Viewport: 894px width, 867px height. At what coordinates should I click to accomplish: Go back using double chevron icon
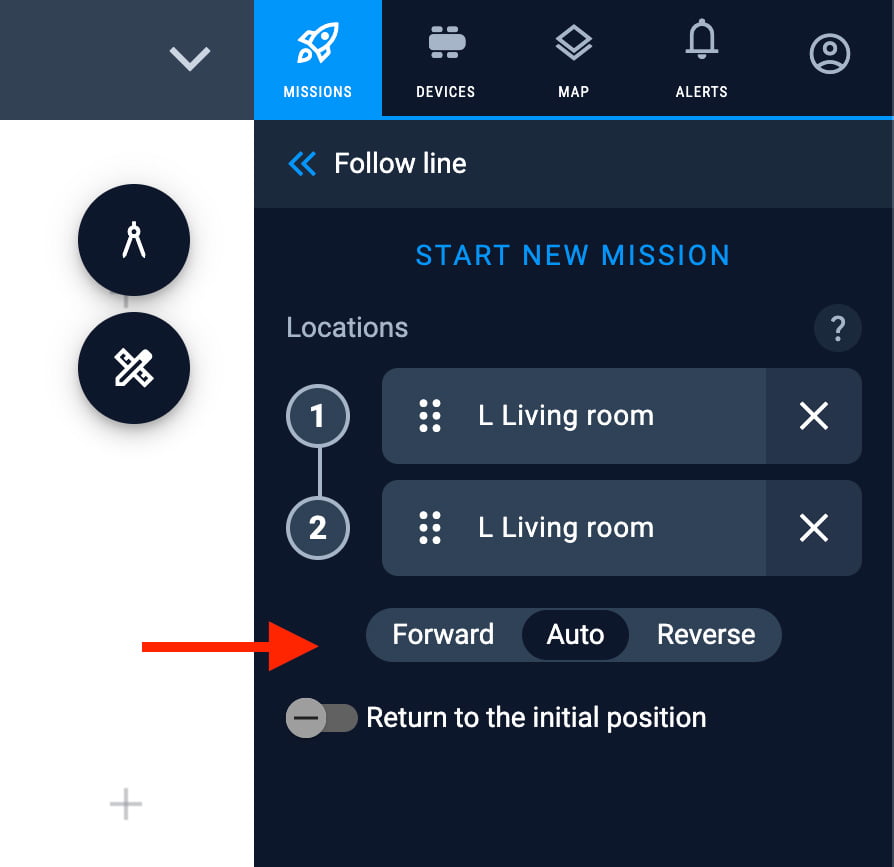pyautogui.click(x=302, y=164)
